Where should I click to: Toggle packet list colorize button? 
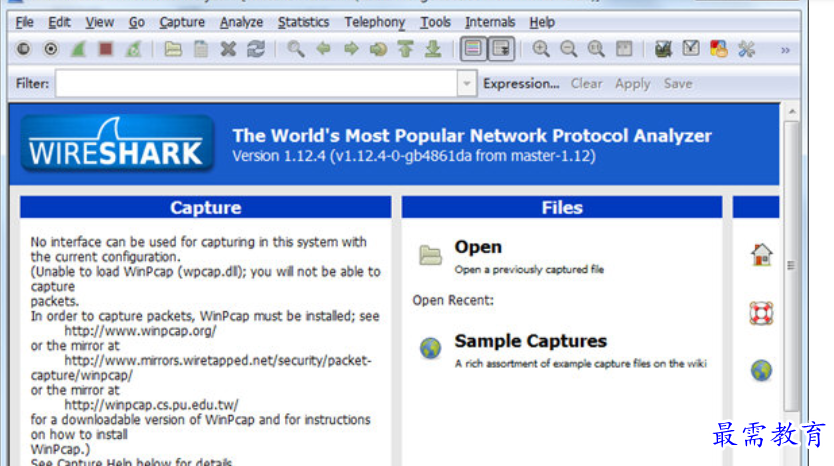click(473, 49)
